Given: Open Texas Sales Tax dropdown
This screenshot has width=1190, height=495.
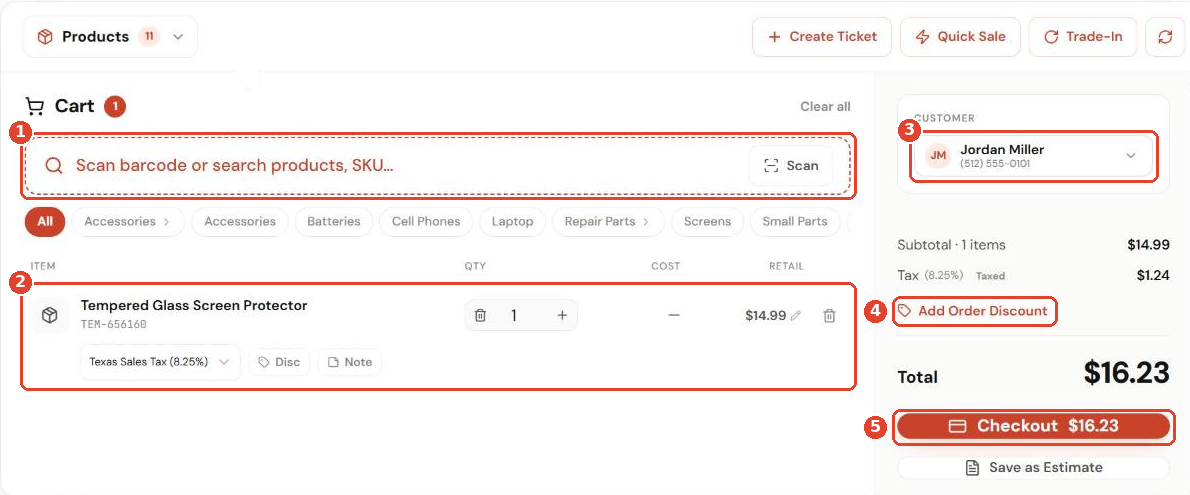Looking at the screenshot, I should pos(160,362).
